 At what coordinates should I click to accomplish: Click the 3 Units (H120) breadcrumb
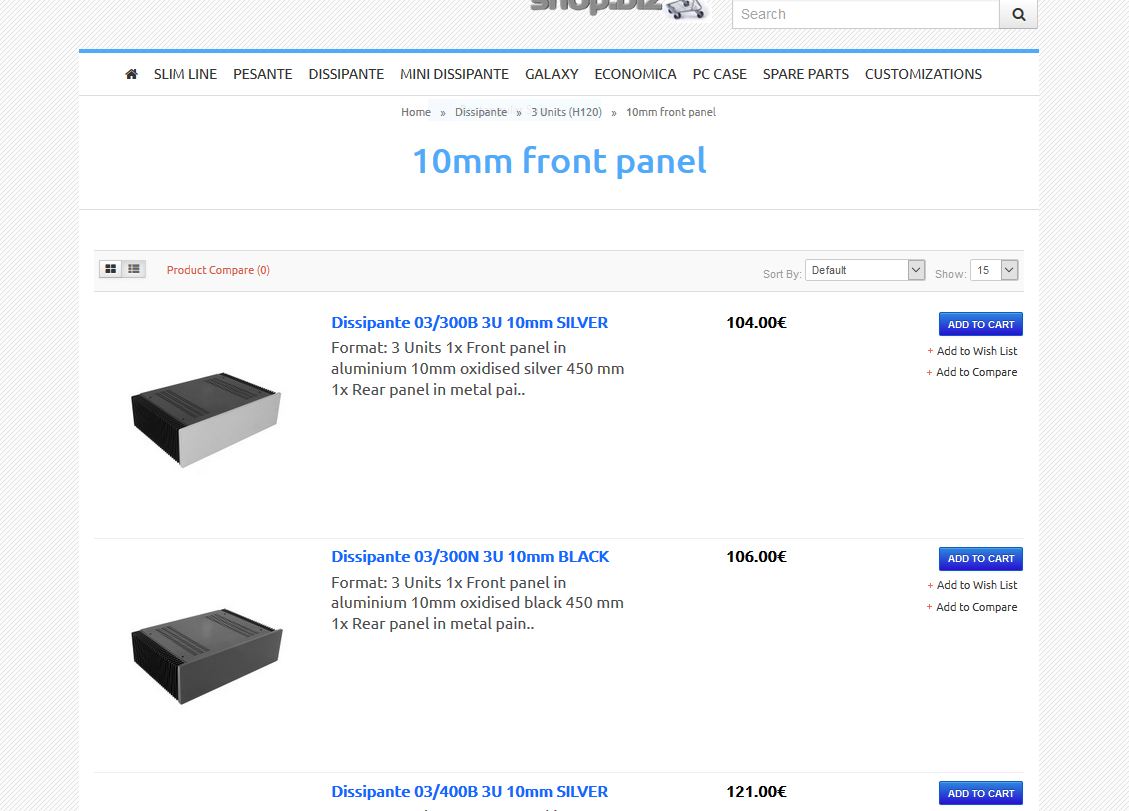tap(566, 112)
